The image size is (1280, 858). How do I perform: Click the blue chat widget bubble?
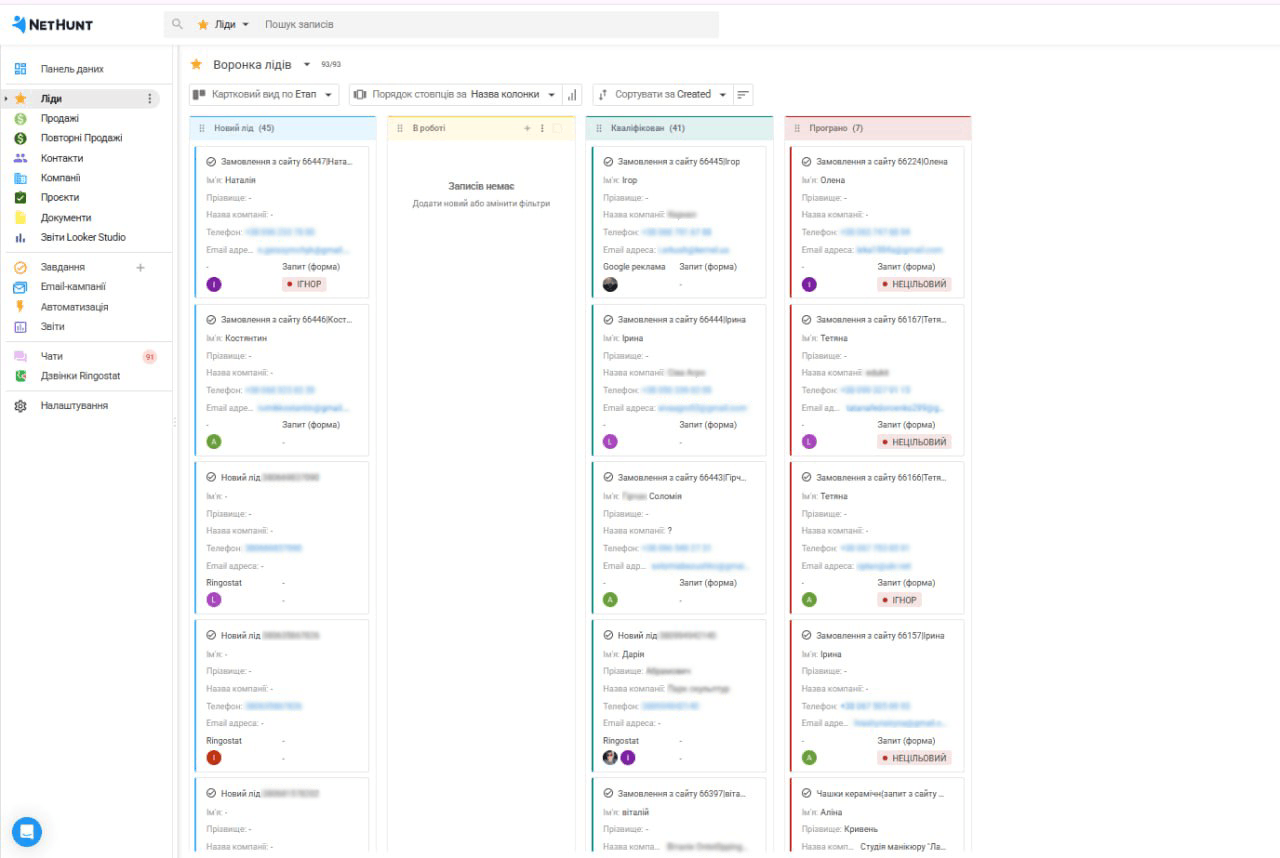tap(27, 831)
